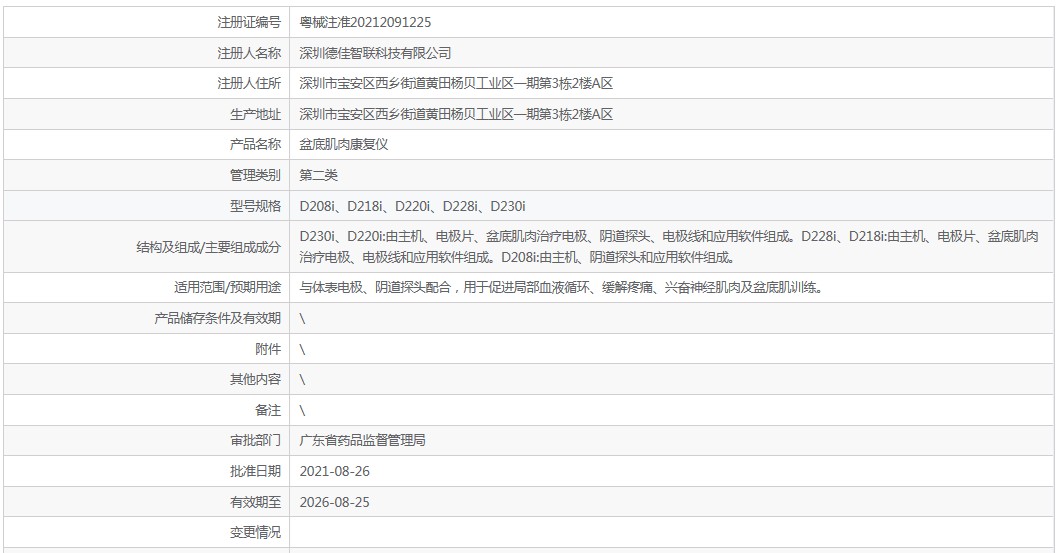1060x553 pixels.
Task: Select the 第二类 value
Action: [x=318, y=175]
